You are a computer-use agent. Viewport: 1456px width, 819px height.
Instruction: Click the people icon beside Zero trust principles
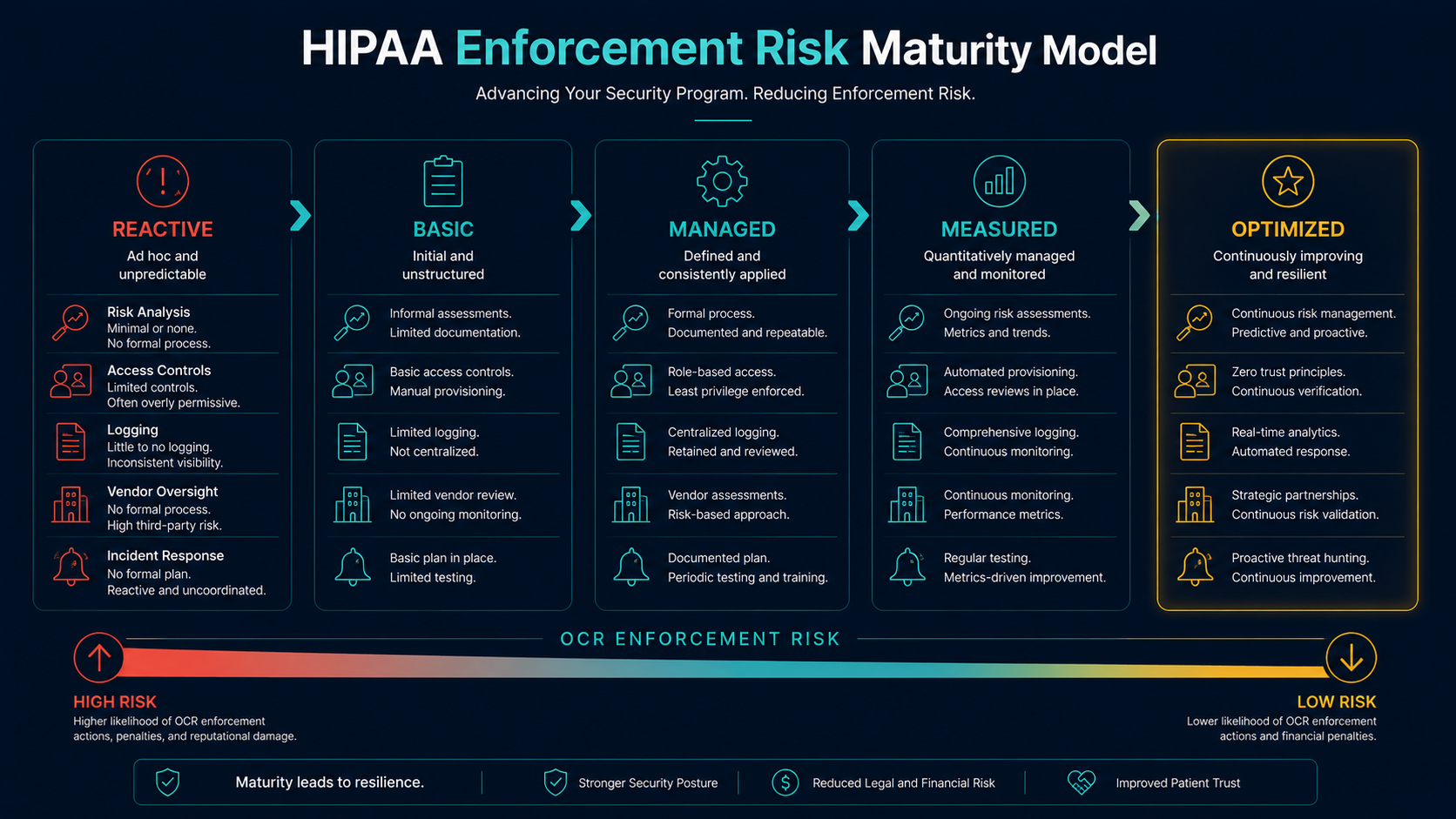pos(1195,381)
